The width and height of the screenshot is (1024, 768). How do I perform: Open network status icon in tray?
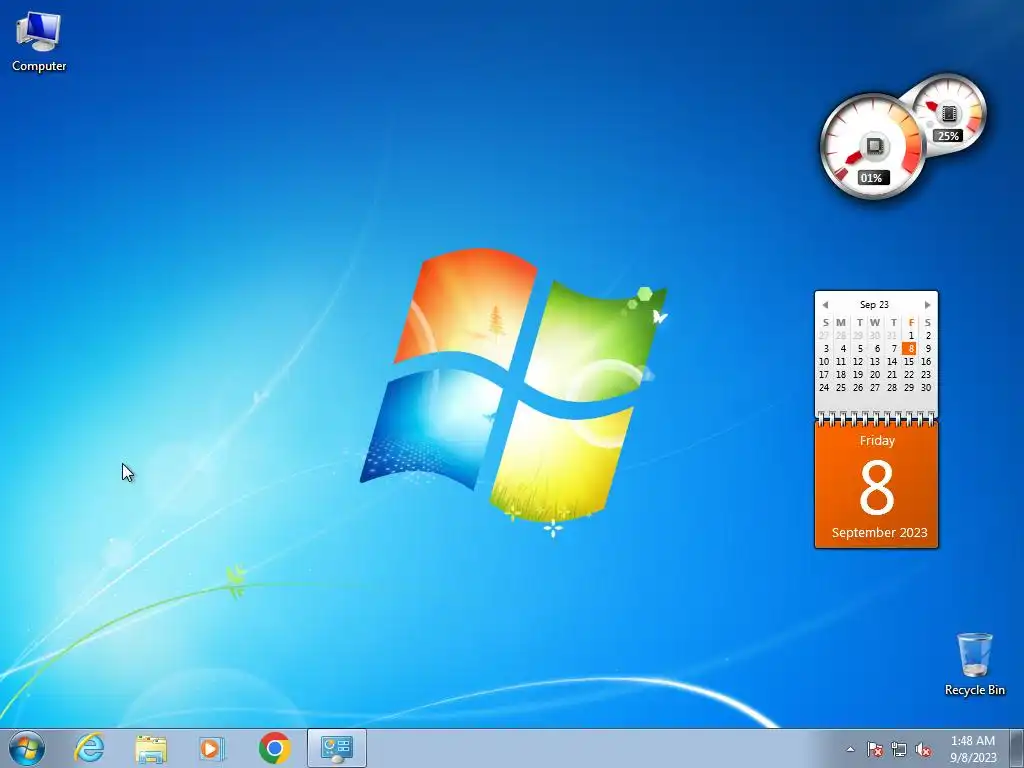[x=899, y=749]
